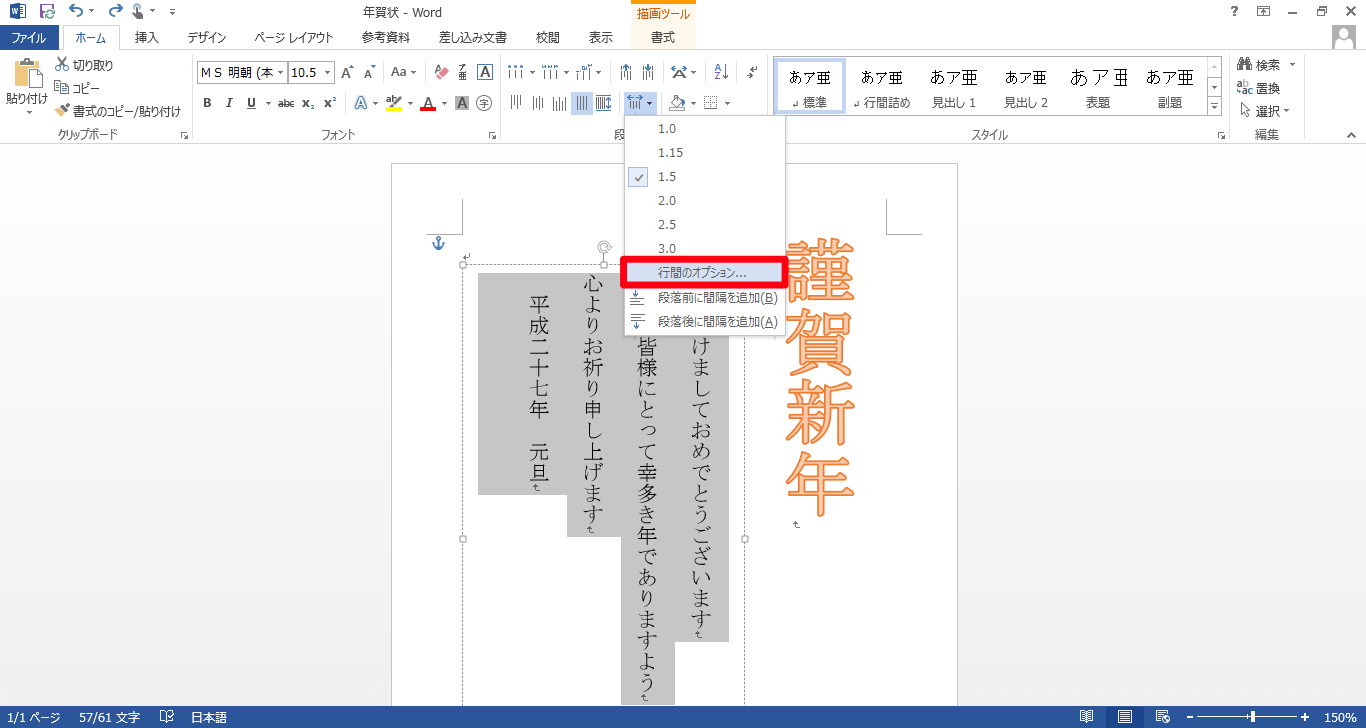This screenshot has width=1366, height=728.
Task: Apply italic formatting
Action: (229, 103)
